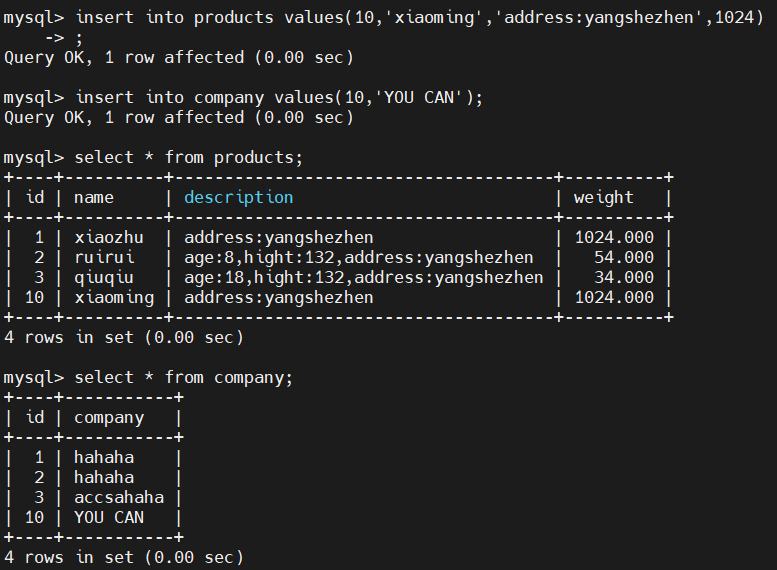Click the 'weight' column header
The image size is (777, 570).
[x=603, y=198]
